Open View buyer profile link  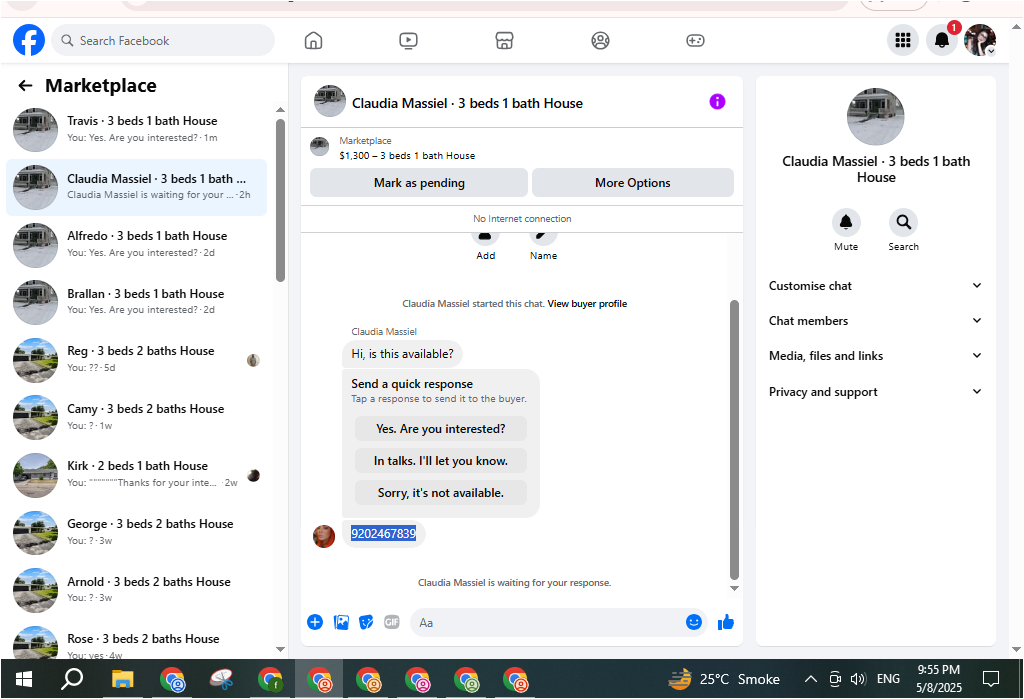coord(587,304)
